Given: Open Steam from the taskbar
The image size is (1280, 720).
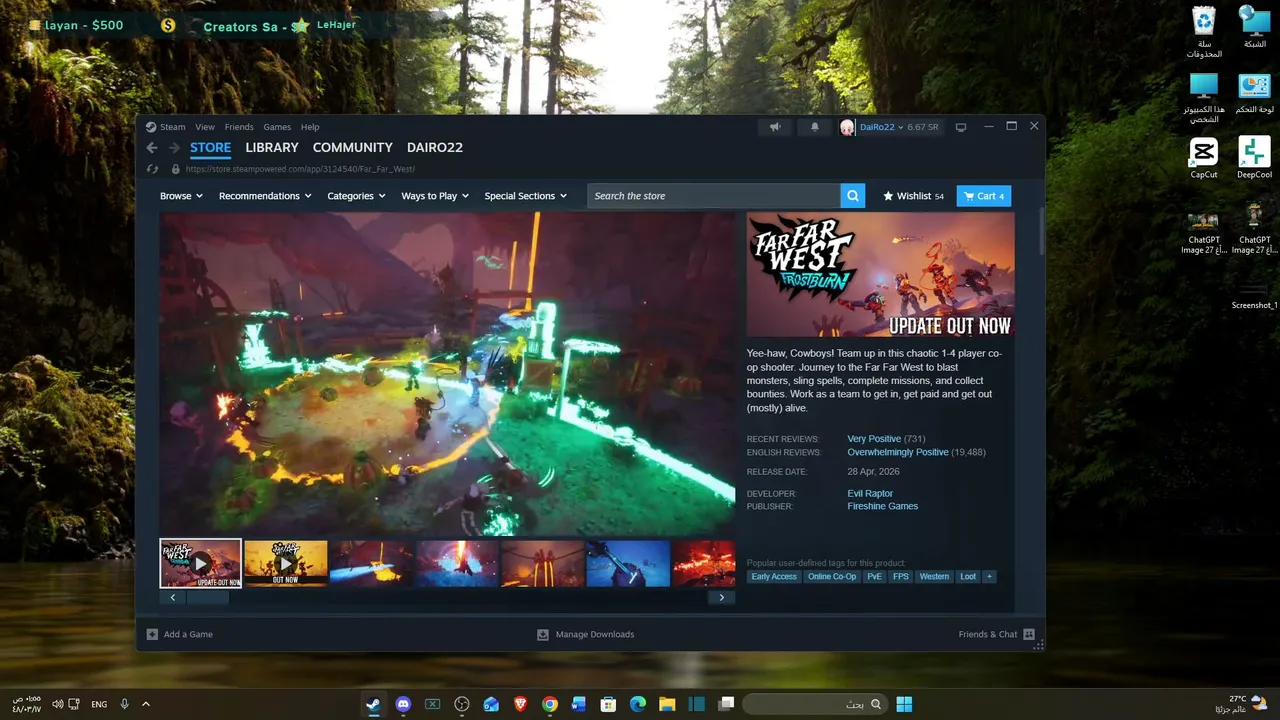Looking at the screenshot, I should (373, 704).
